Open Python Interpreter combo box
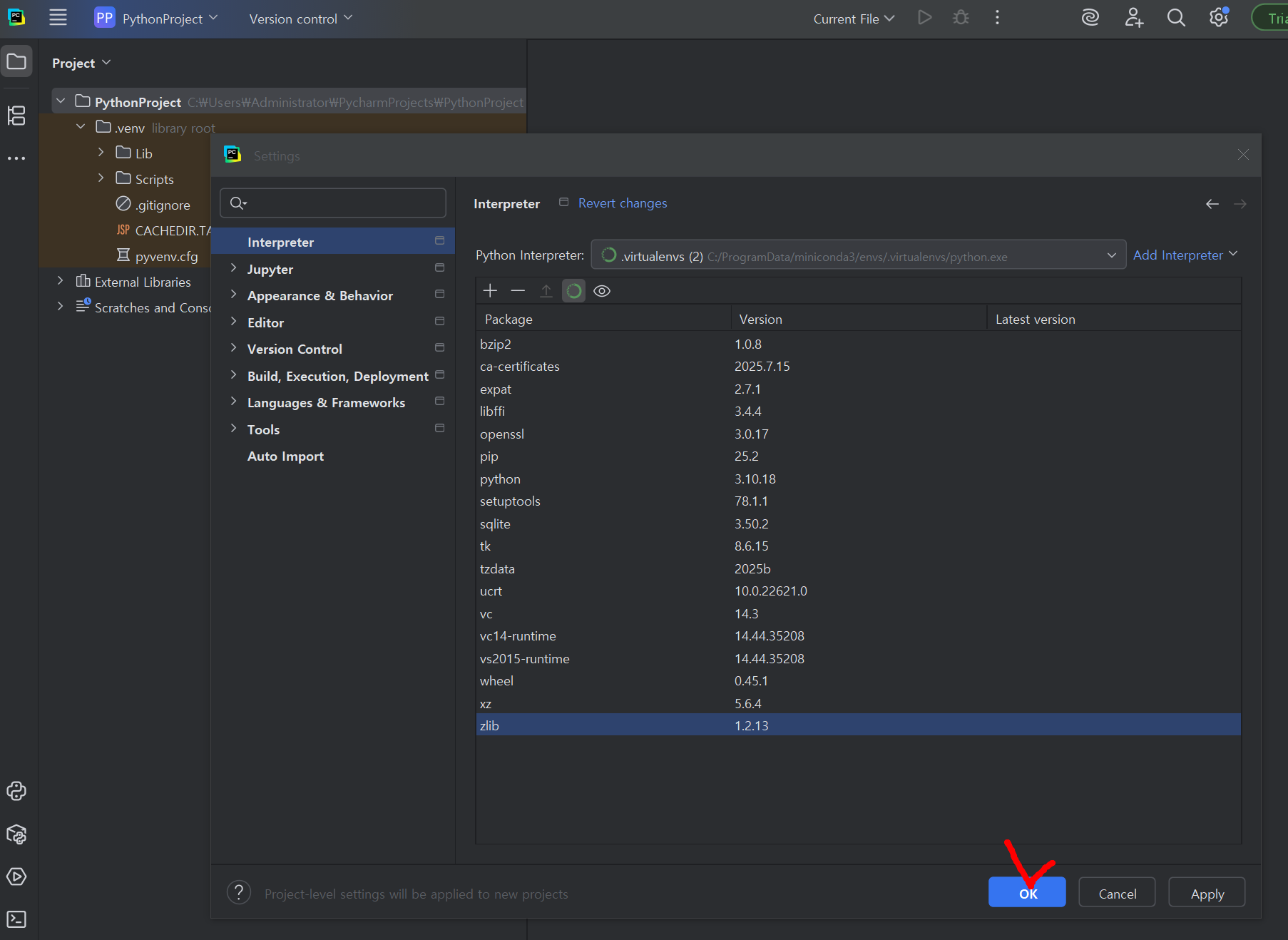Screen dimensions: 1288x940 859,255
